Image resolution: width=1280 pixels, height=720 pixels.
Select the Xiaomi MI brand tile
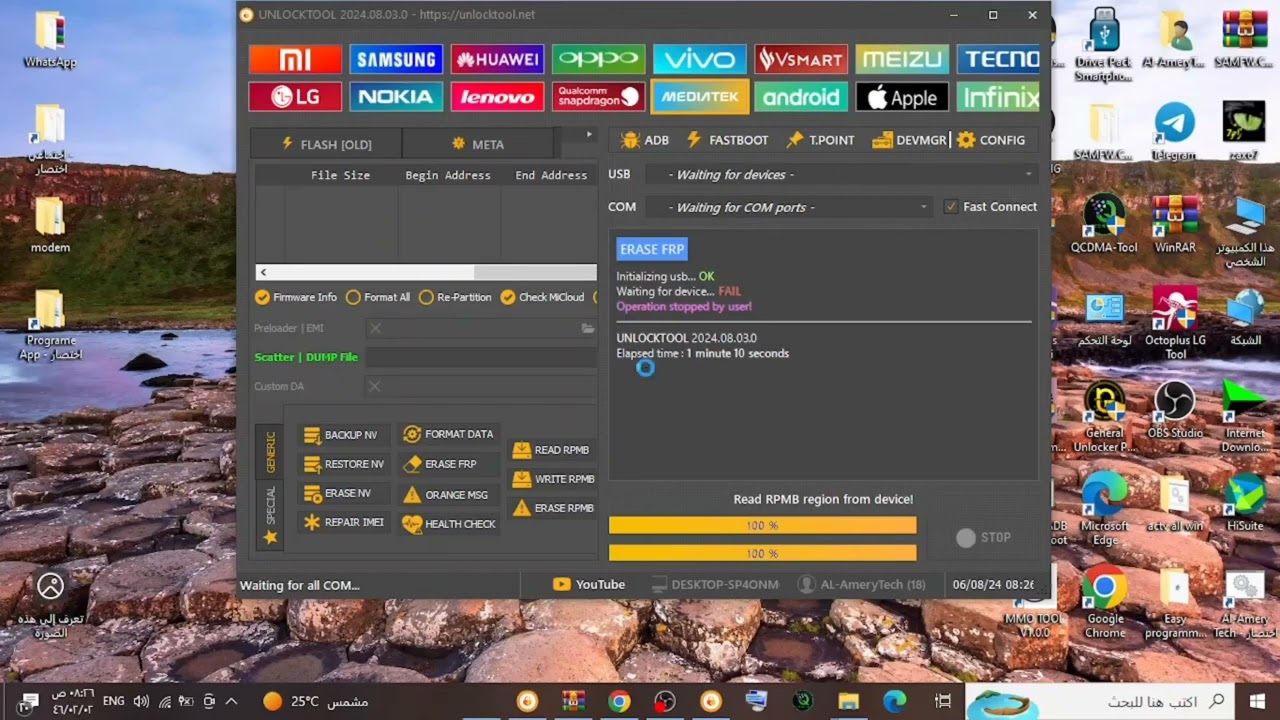pos(295,59)
